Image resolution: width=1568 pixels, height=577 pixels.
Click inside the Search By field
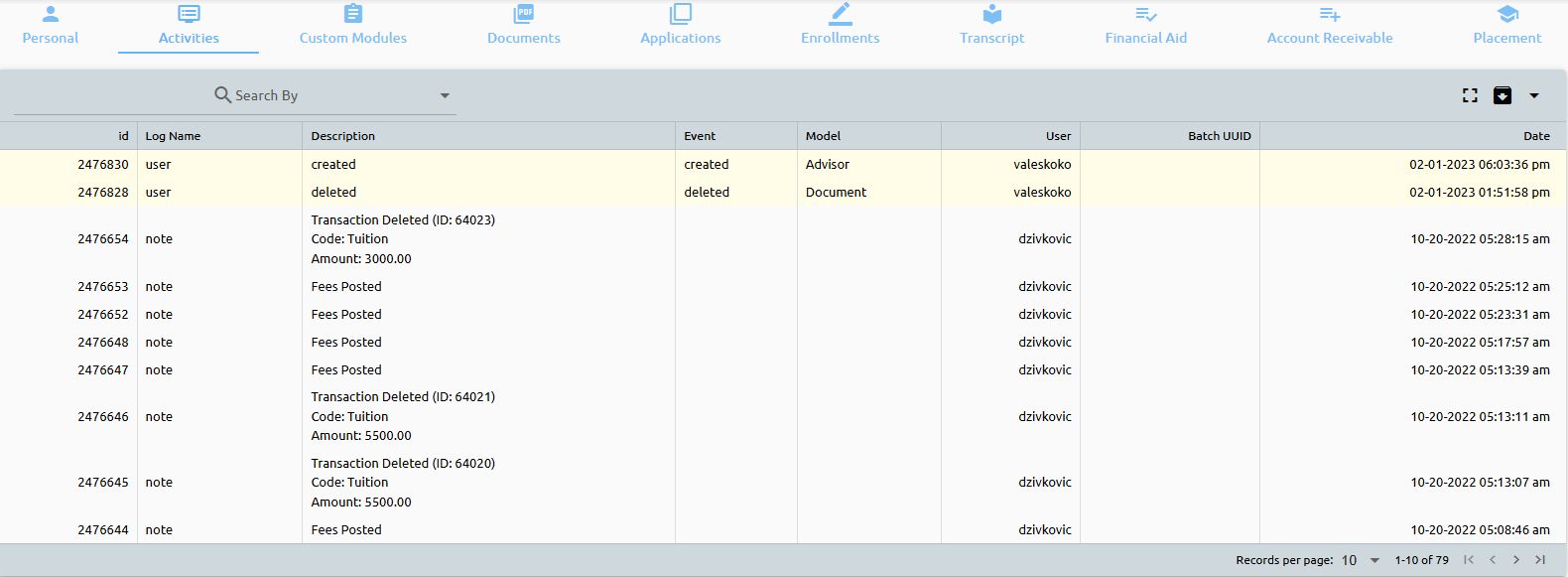(x=327, y=95)
